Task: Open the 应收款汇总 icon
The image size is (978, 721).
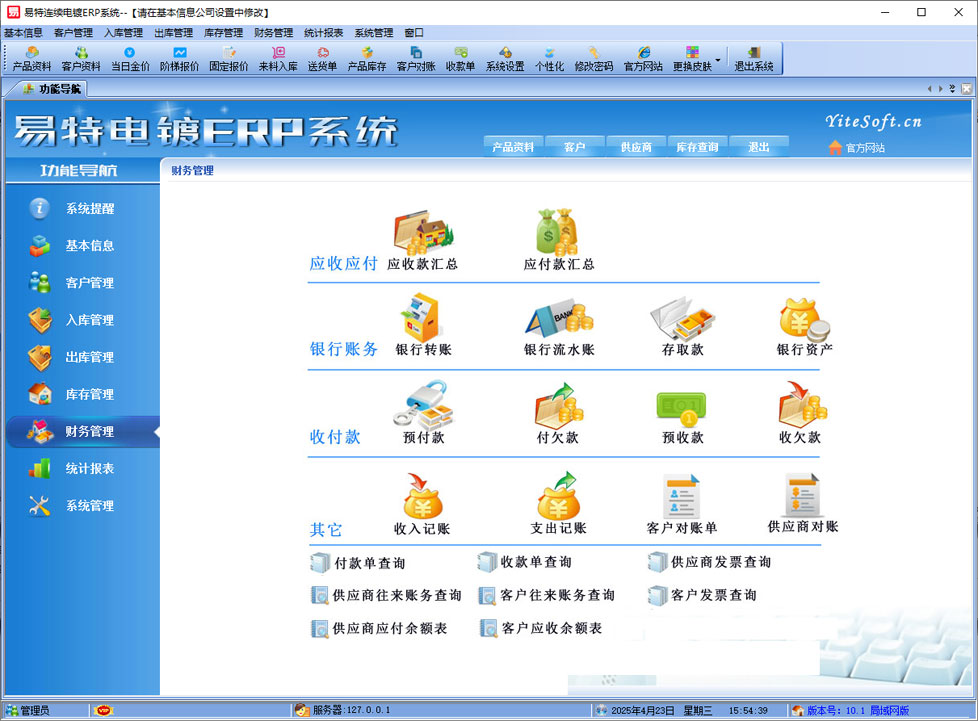Action: 423,234
